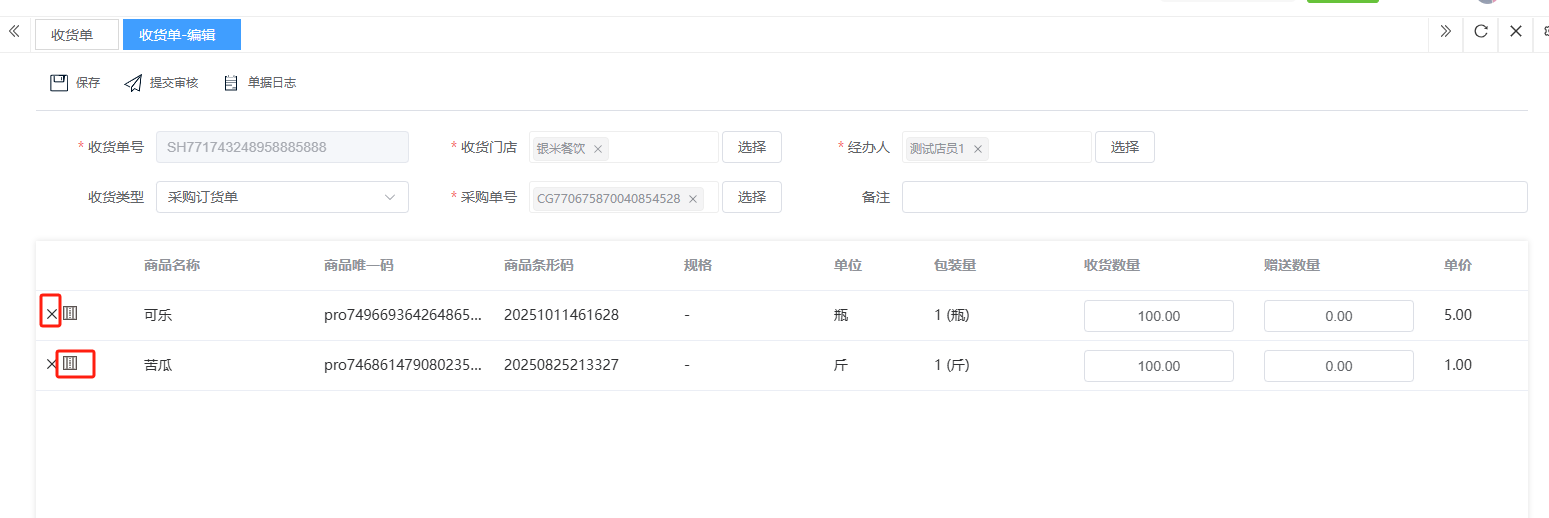
Task: Remove the 测试店员1 handler tag
Action: click(978, 149)
